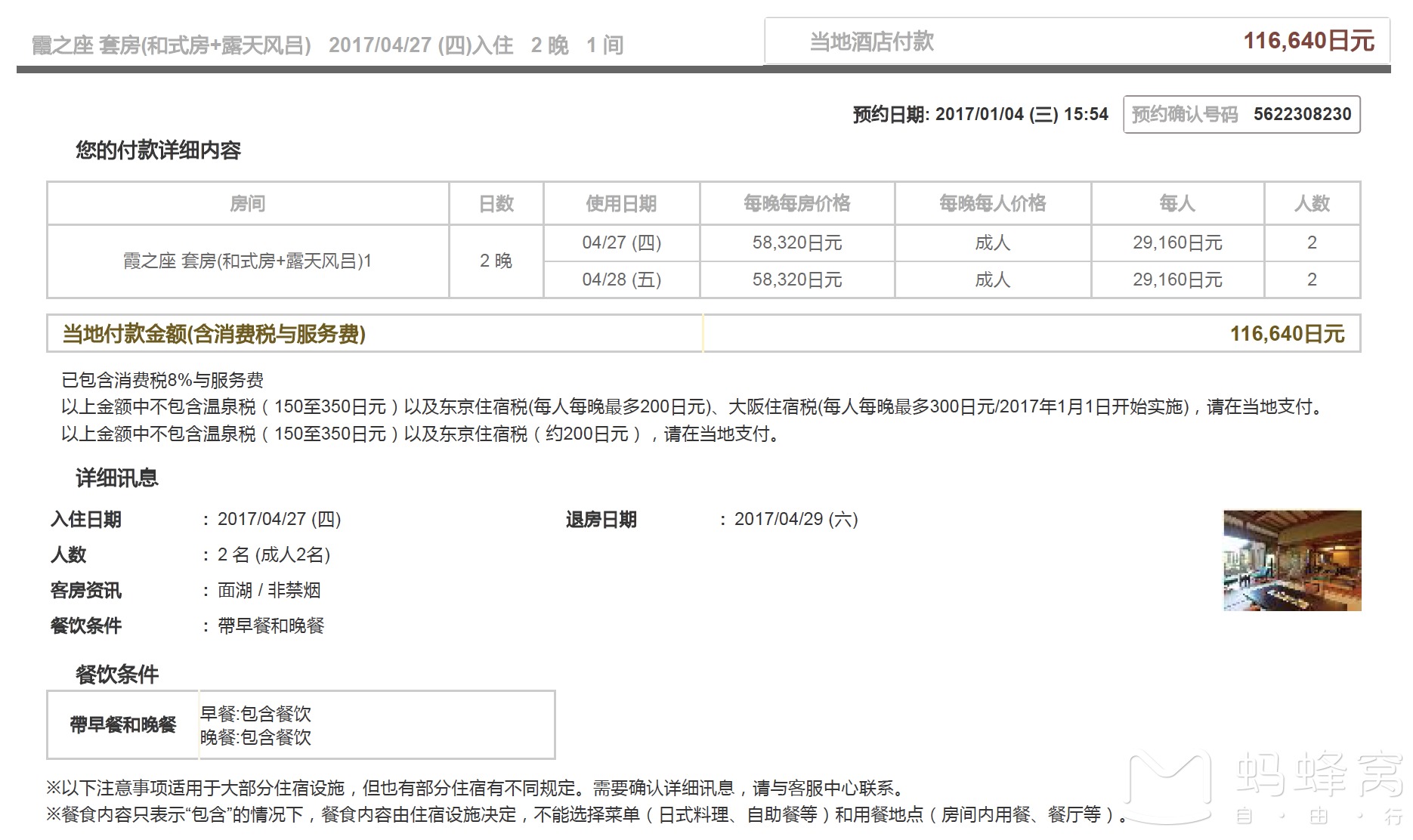Click the check-in date value 2017/04/27 (四)
This screenshot has width=1413, height=840.
pyautogui.click(x=279, y=519)
